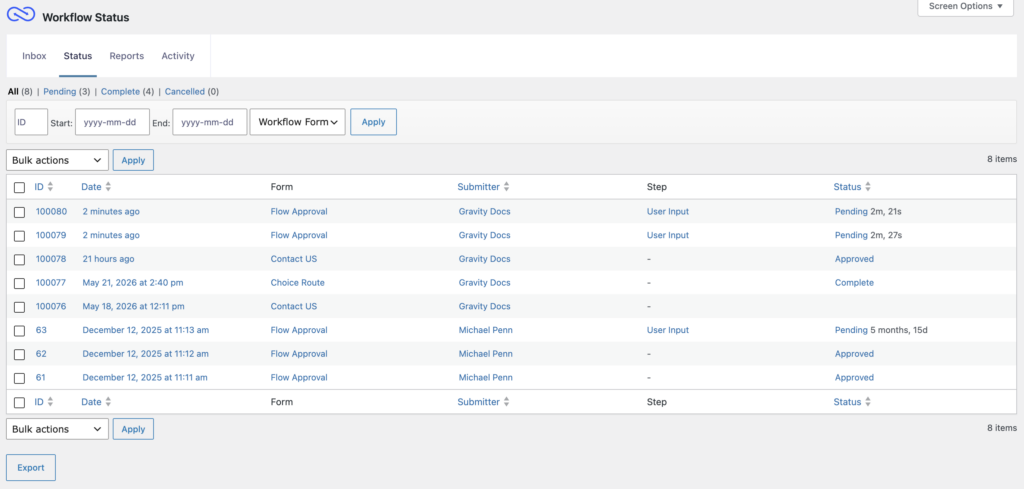Check the select-all checkbox in table header
The height and width of the screenshot is (489, 1024).
coord(20,187)
